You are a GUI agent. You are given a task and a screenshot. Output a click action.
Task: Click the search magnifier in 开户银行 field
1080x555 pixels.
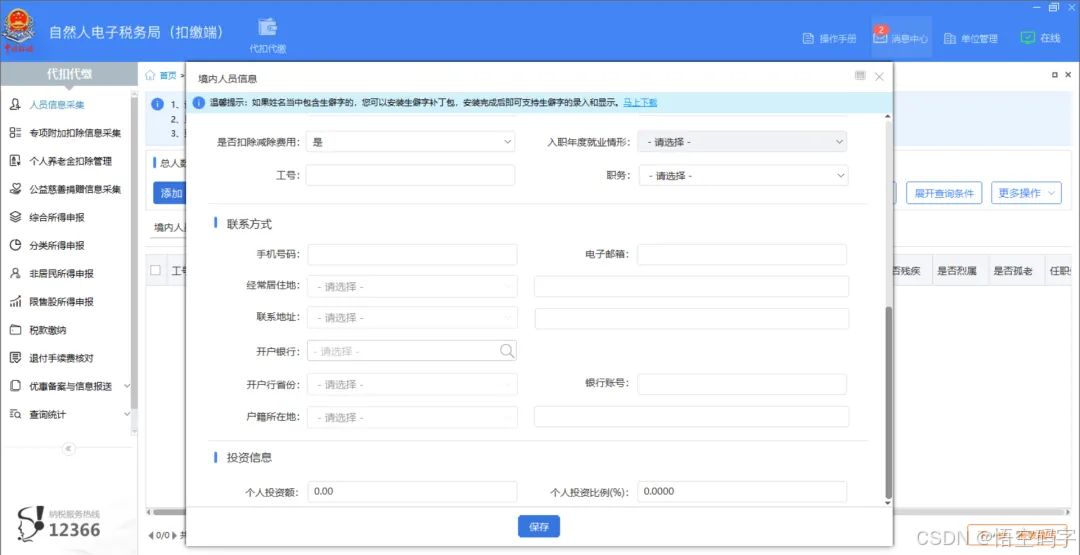click(x=507, y=351)
